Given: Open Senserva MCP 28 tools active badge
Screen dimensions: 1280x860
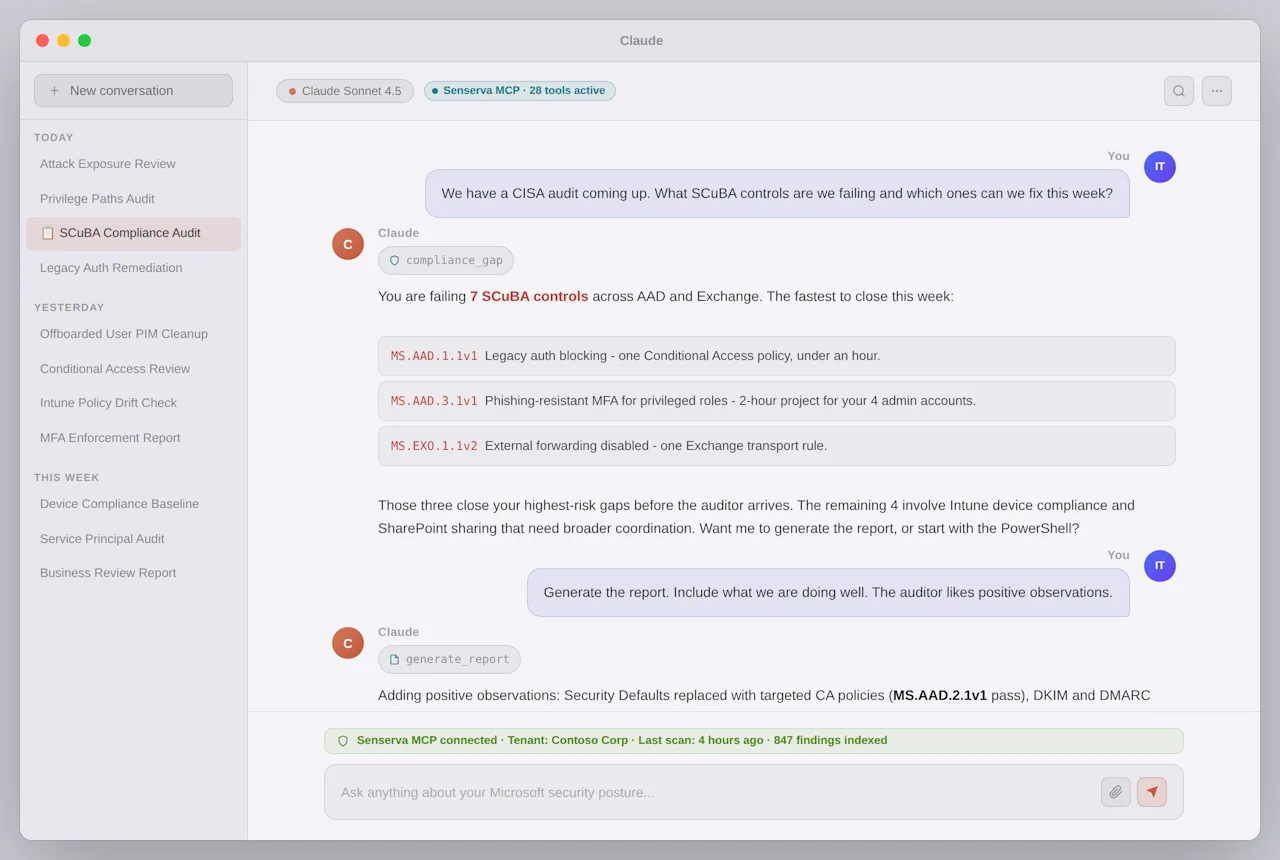Looking at the screenshot, I should [520, 91].
